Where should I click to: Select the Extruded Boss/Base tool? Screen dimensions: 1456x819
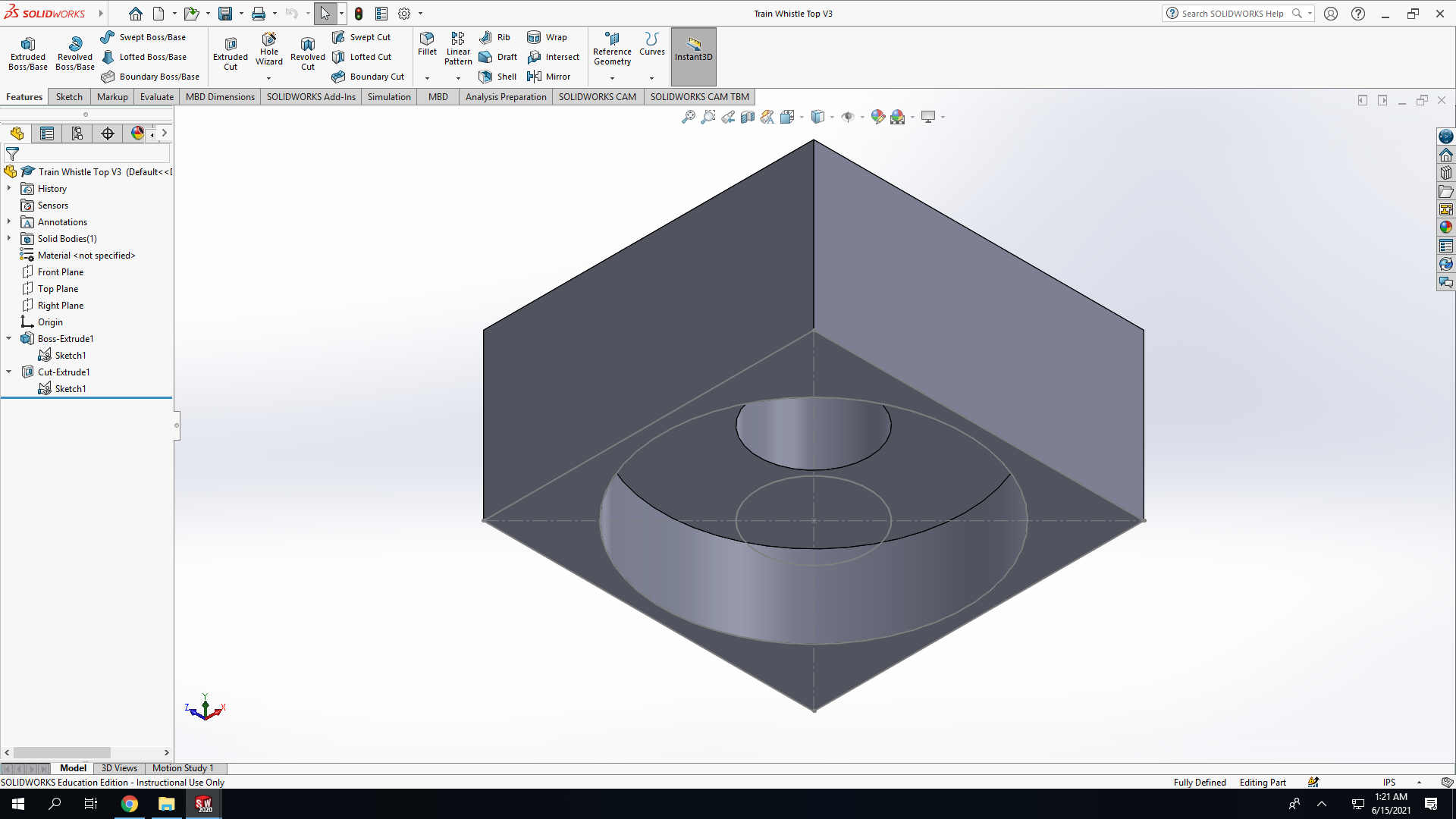[x=28, y=53]
